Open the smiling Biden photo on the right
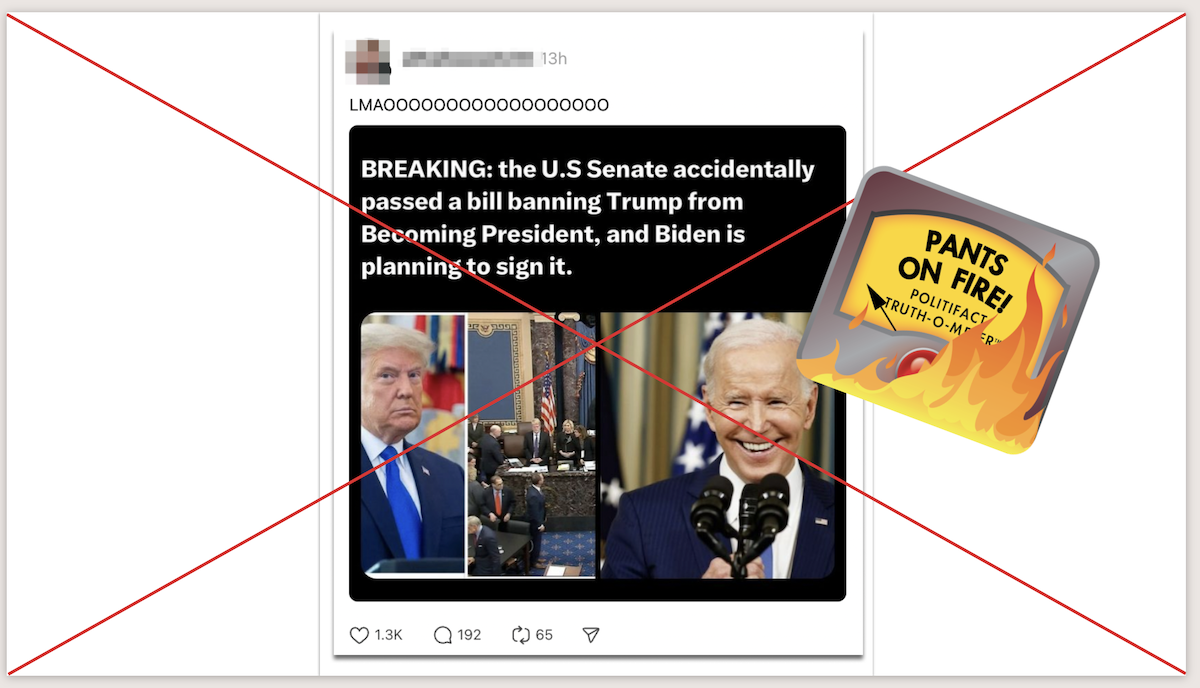 coord(716,445)
